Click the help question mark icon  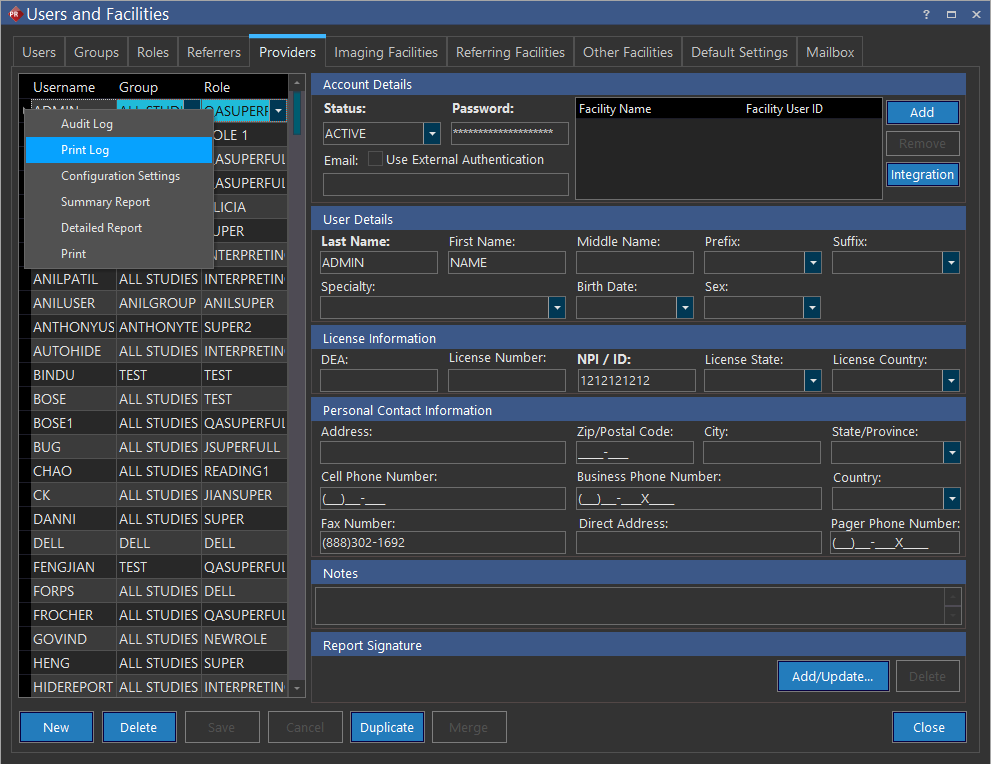coord(926,14)
